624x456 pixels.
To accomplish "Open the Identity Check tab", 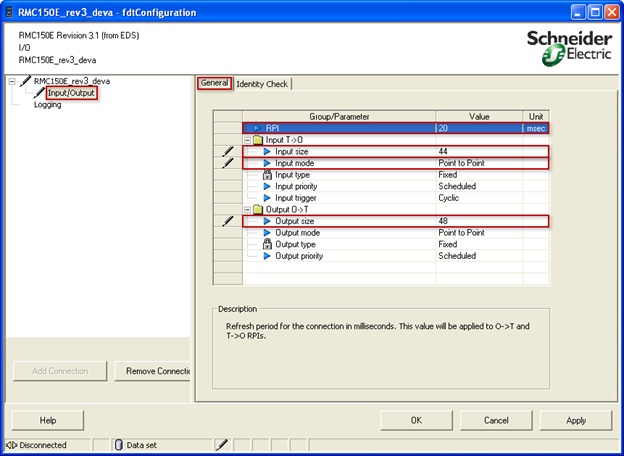I will [x=262, y=84].
